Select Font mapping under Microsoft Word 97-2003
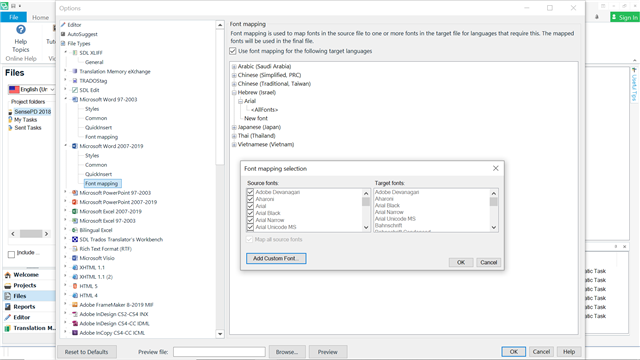 (x=101, y=137)
